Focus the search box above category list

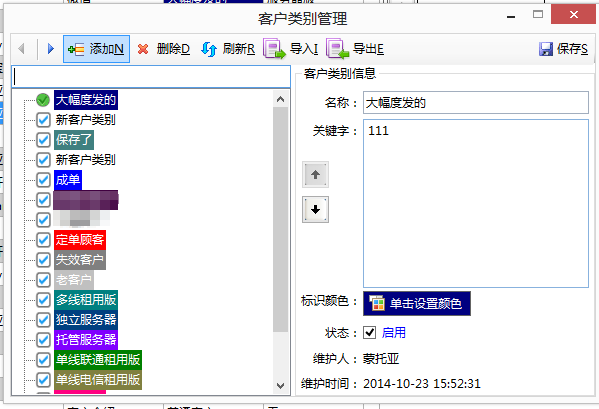pyautogui.click(x=151, y=77)
